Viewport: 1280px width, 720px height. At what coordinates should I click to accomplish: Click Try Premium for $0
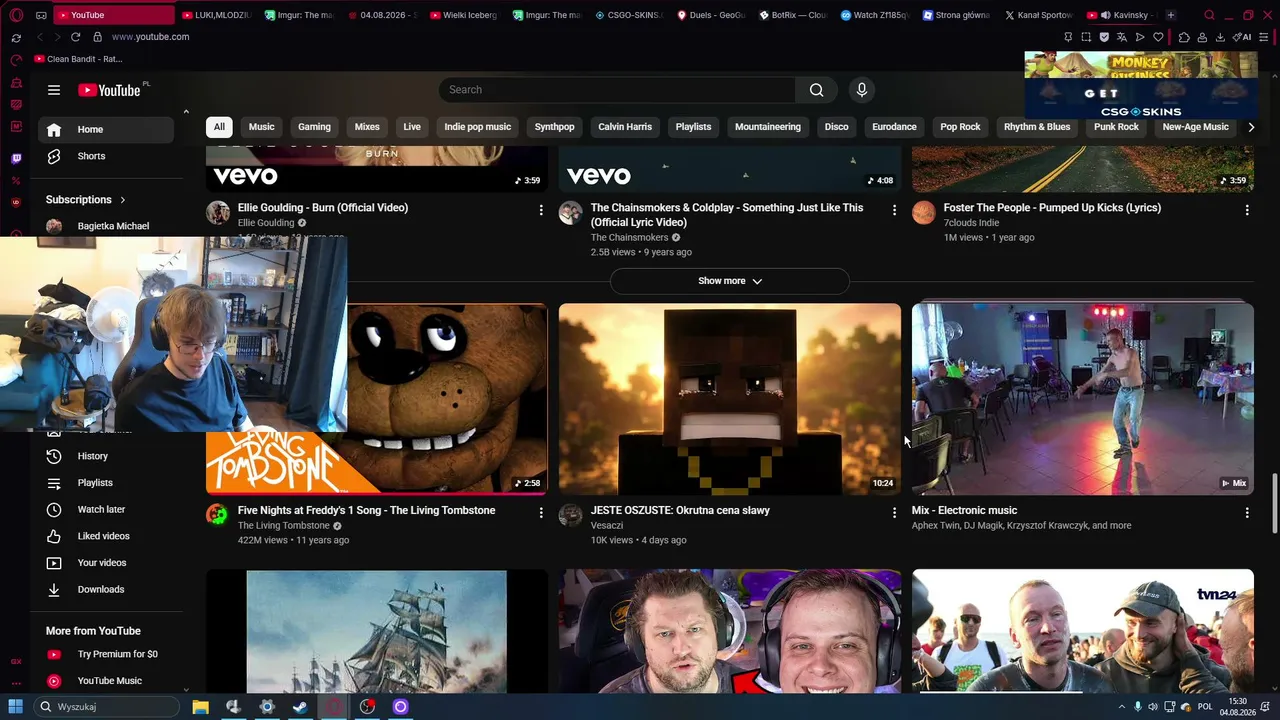point(107,654)
